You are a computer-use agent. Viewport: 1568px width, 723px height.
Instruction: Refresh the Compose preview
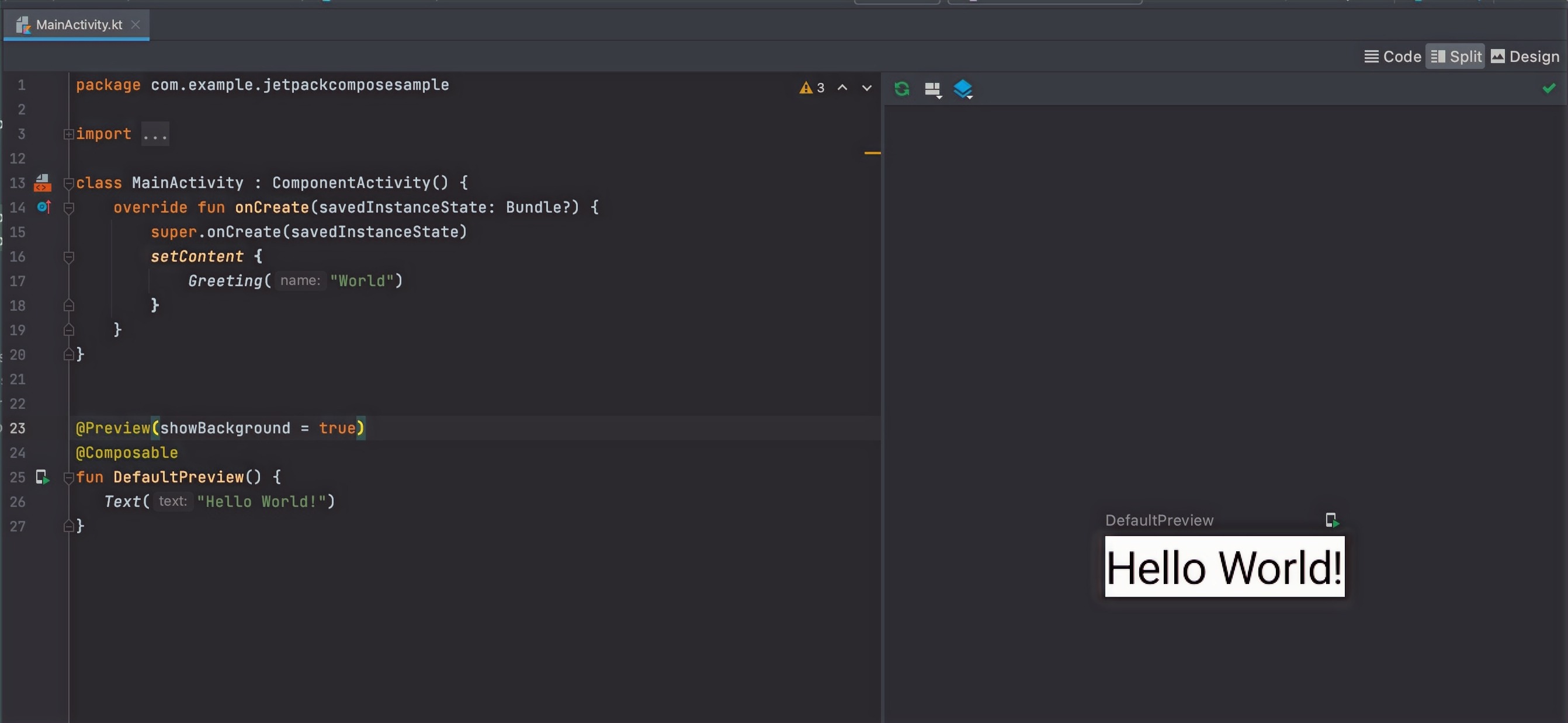[901, 89]
